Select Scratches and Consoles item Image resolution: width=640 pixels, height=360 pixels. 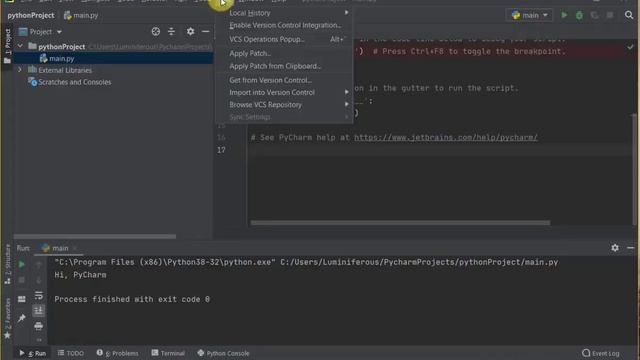(74, 82)
